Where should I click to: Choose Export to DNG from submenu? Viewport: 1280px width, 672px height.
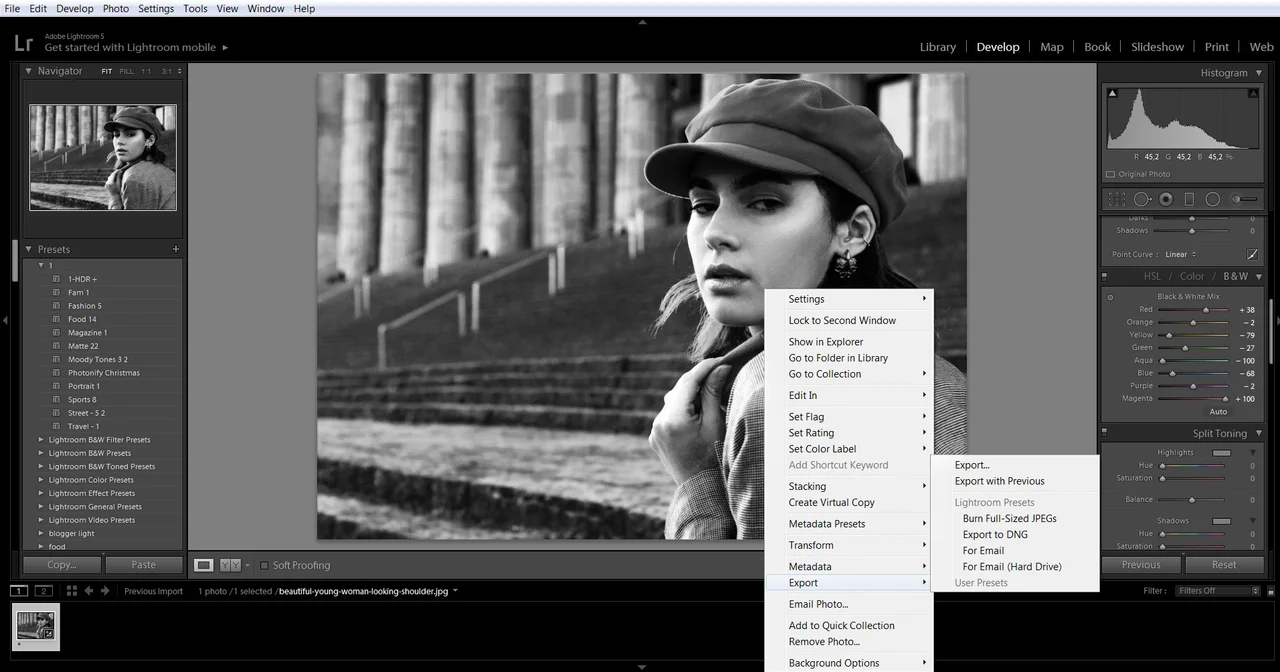point(995,534)
